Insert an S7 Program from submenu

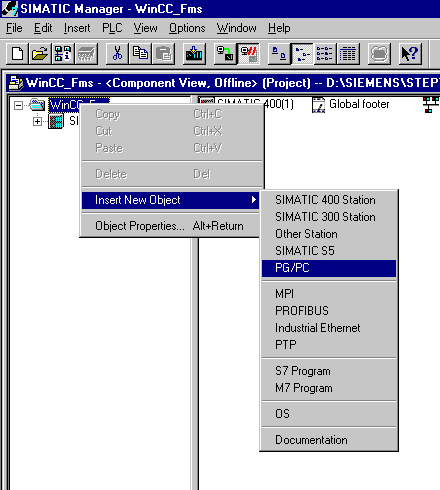tap(329, 371)
